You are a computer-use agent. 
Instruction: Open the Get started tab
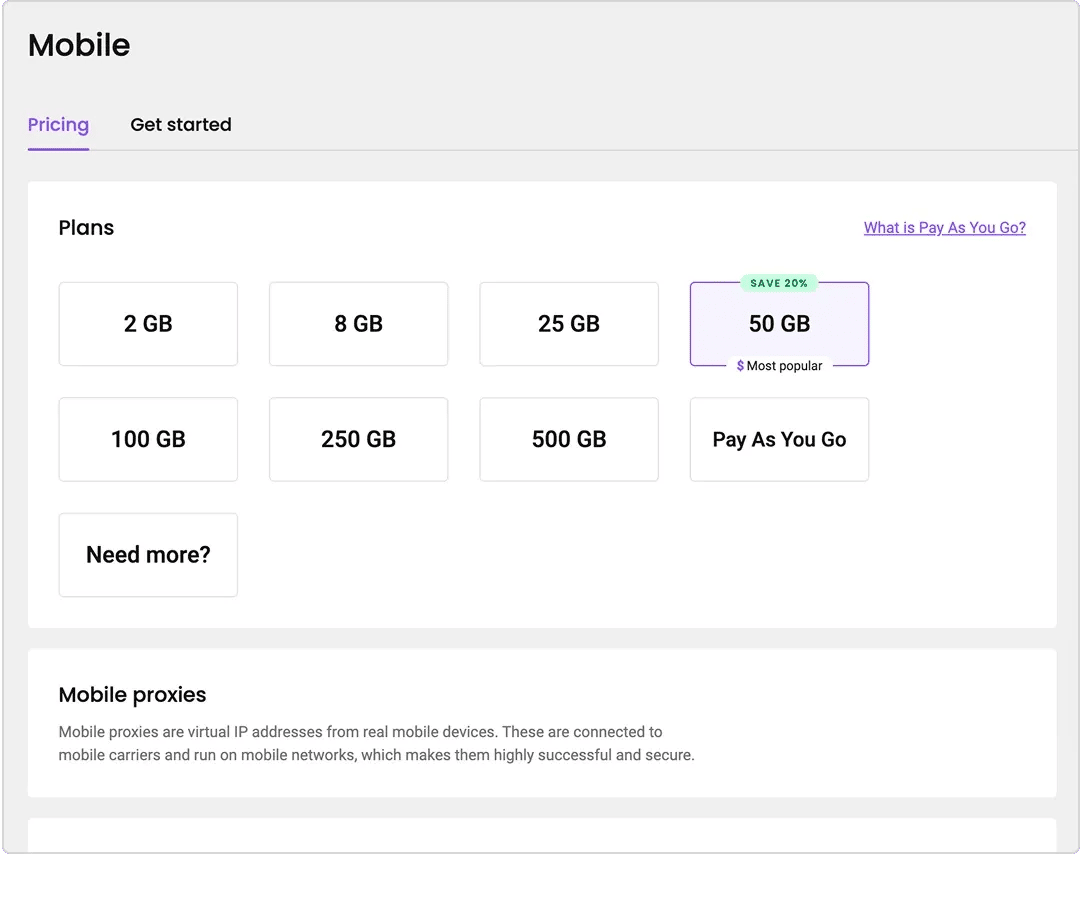pos(180,125)
